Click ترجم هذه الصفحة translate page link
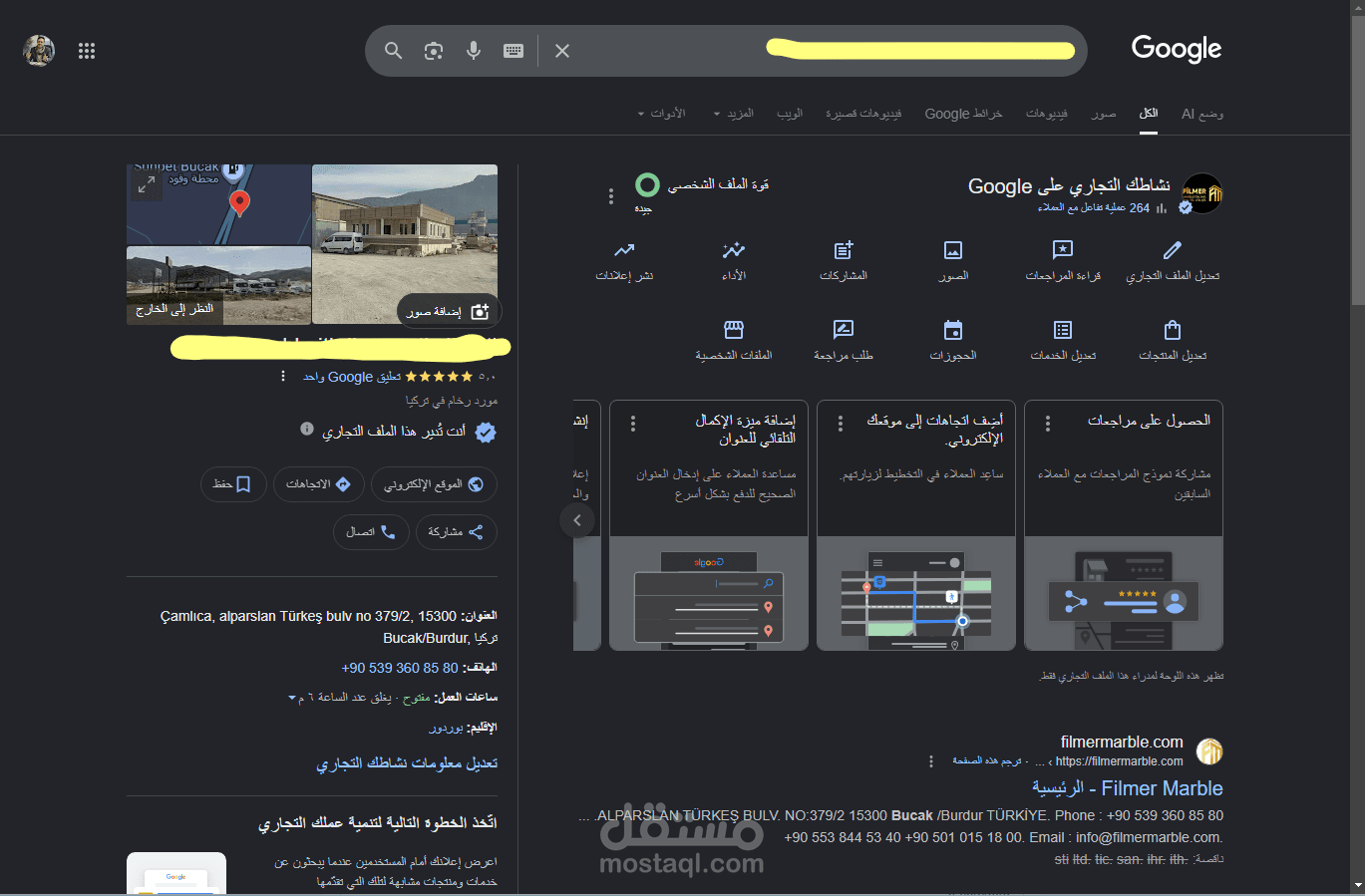Image resolution: width=1365 pixels, height=896 pixels. [987, 761]
